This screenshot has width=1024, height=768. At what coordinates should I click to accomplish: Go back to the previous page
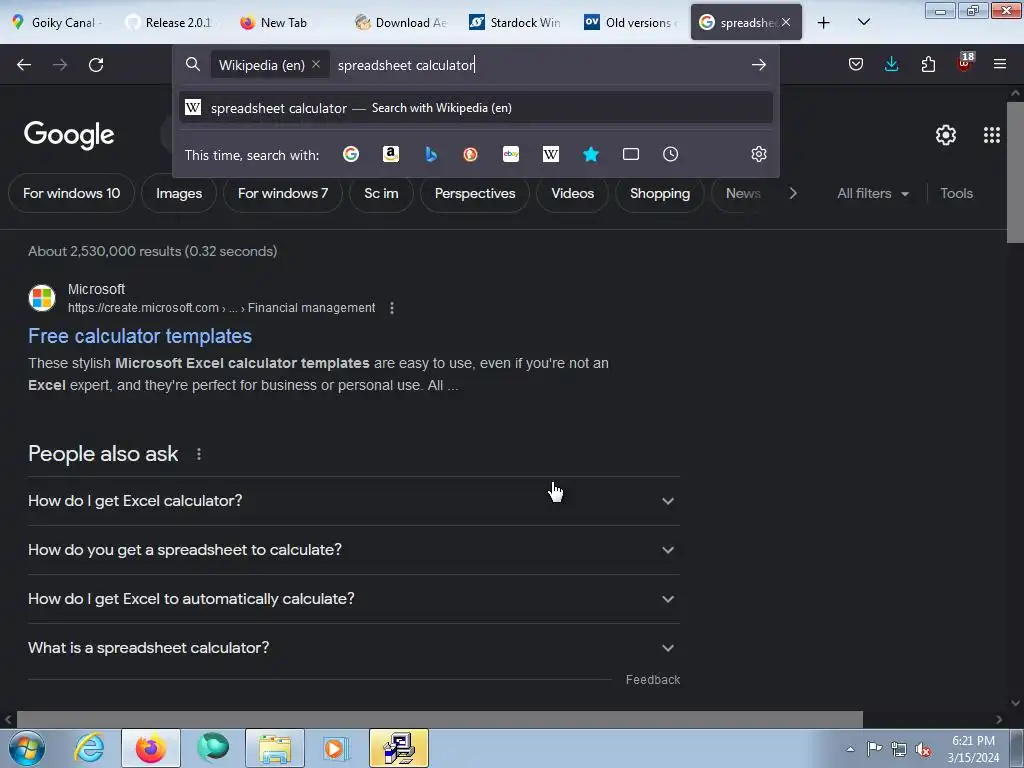tap(24, 65)
